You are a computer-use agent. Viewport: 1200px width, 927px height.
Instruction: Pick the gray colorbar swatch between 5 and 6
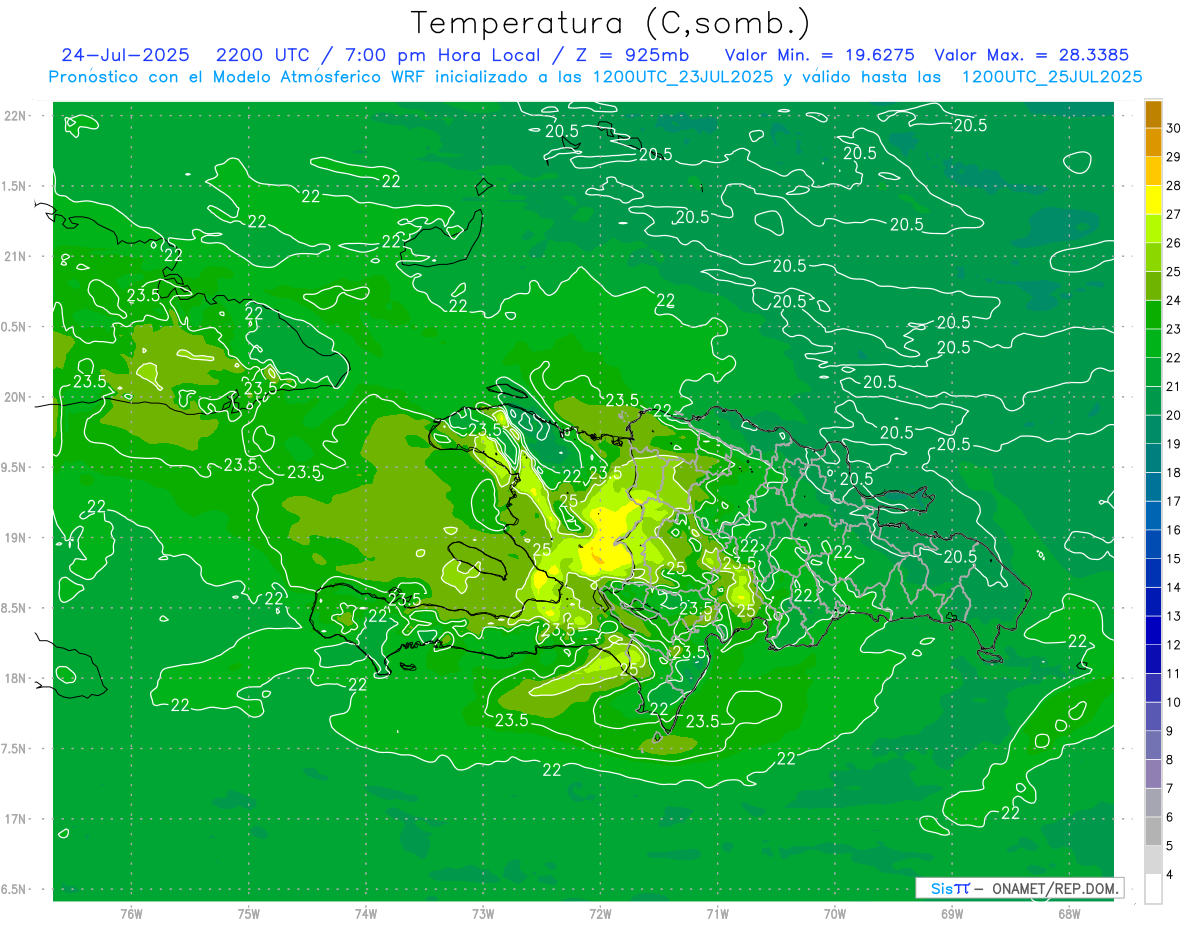[x=1153, y=831]
